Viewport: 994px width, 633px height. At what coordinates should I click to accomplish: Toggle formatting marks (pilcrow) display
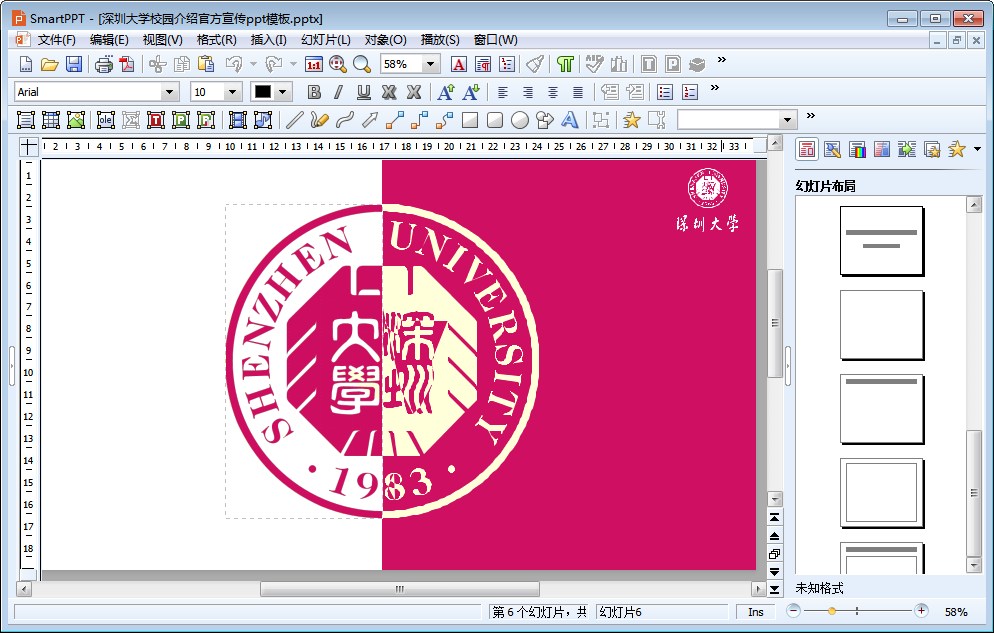566,64
